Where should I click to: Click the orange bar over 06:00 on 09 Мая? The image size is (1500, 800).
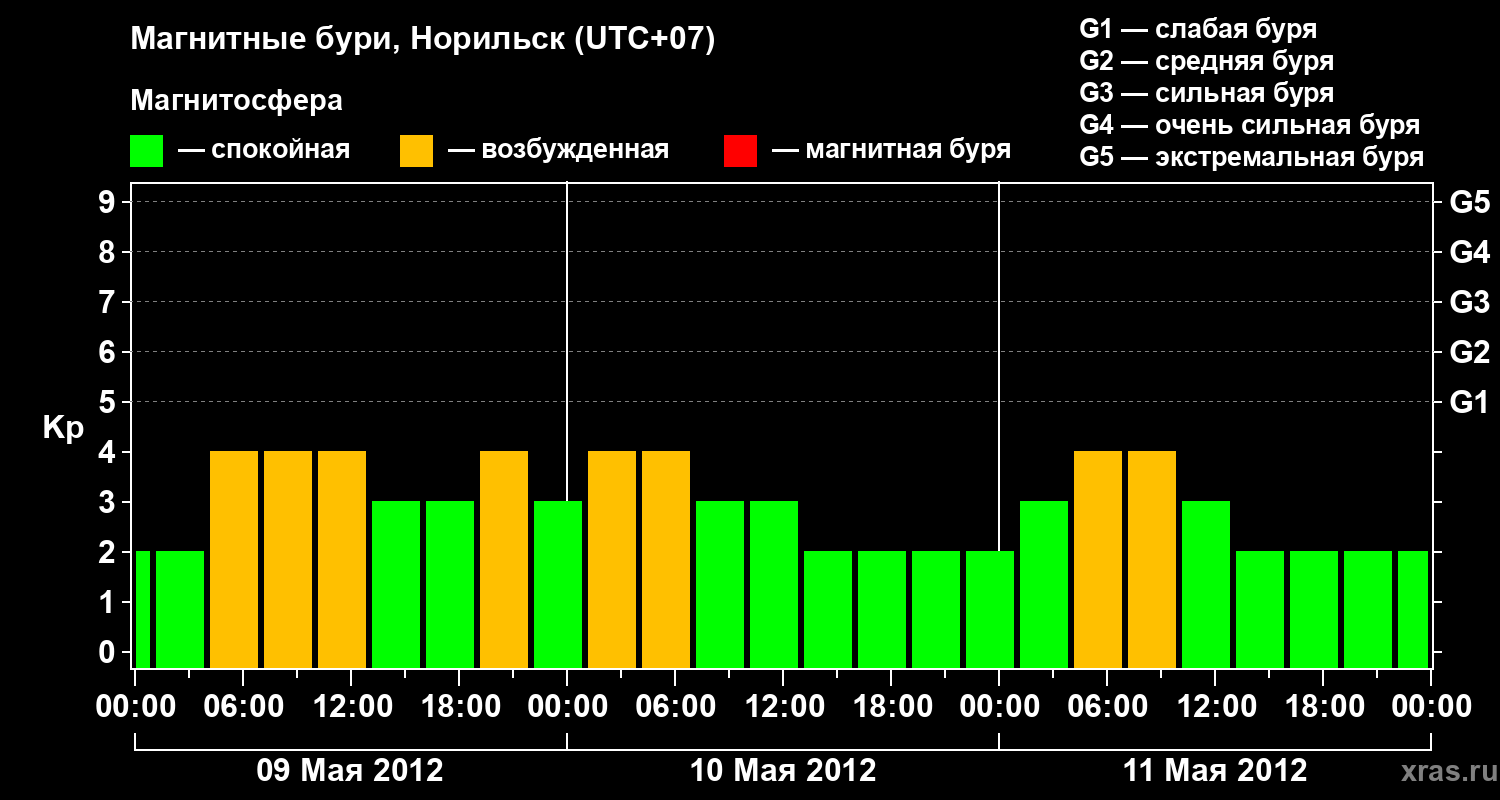point(234,559)
